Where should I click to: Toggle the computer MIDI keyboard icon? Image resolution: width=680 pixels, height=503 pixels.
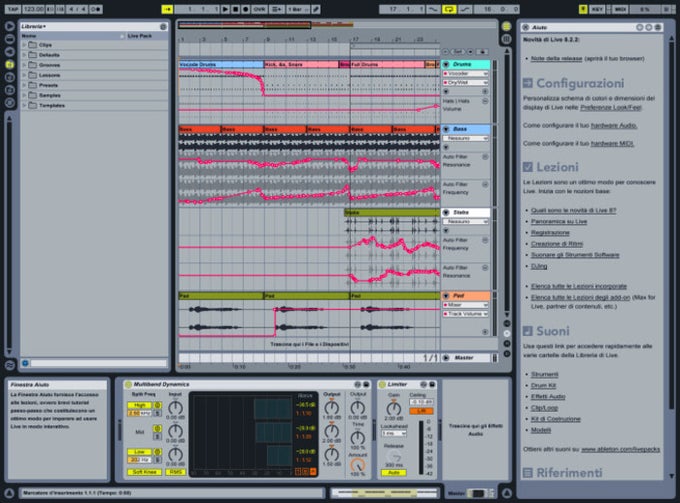click(x=583, y=9)
